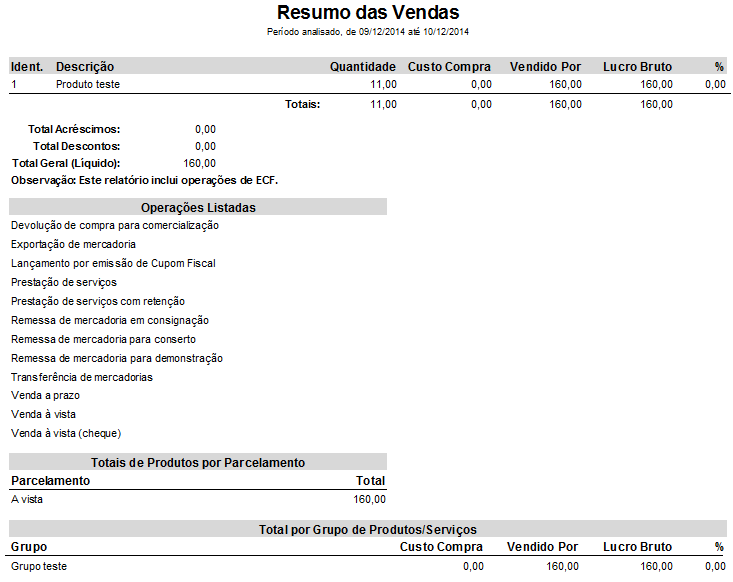
Task: Select the Venda à vista (cheque) entry
Action: pos(65,433)
